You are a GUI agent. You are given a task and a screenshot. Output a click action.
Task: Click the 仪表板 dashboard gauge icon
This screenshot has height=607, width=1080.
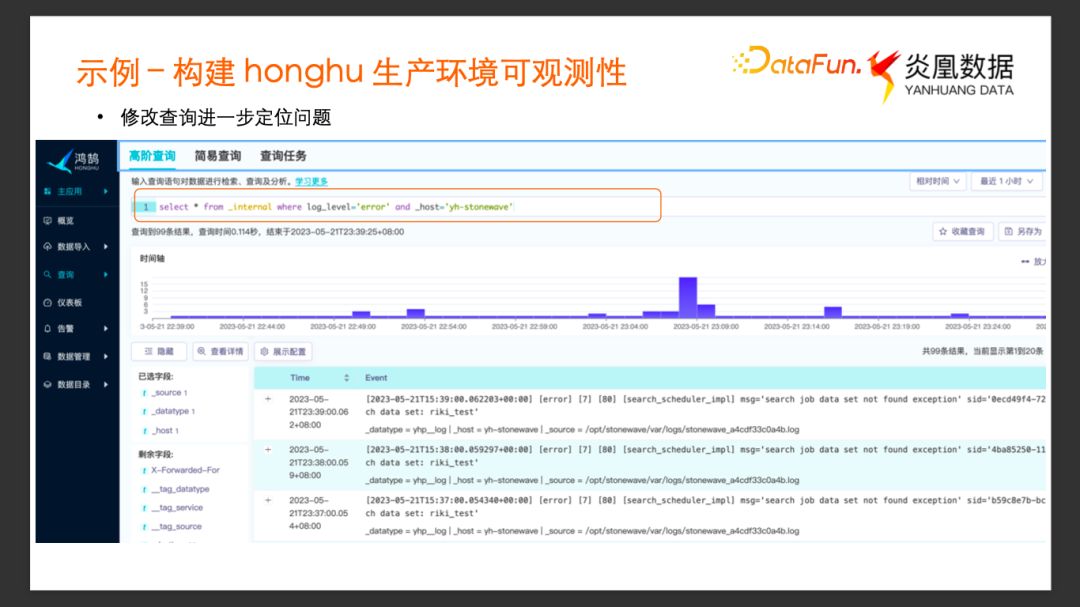tap(48, 302)
